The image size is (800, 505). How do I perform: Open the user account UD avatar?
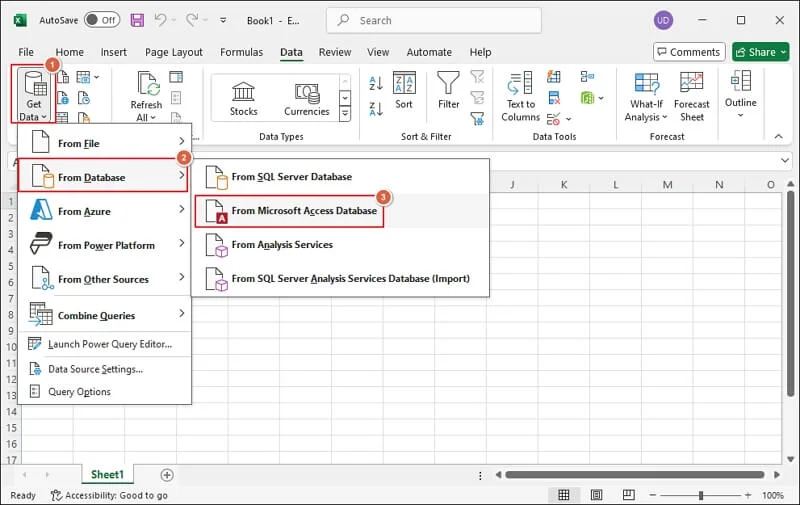point(663,20)
